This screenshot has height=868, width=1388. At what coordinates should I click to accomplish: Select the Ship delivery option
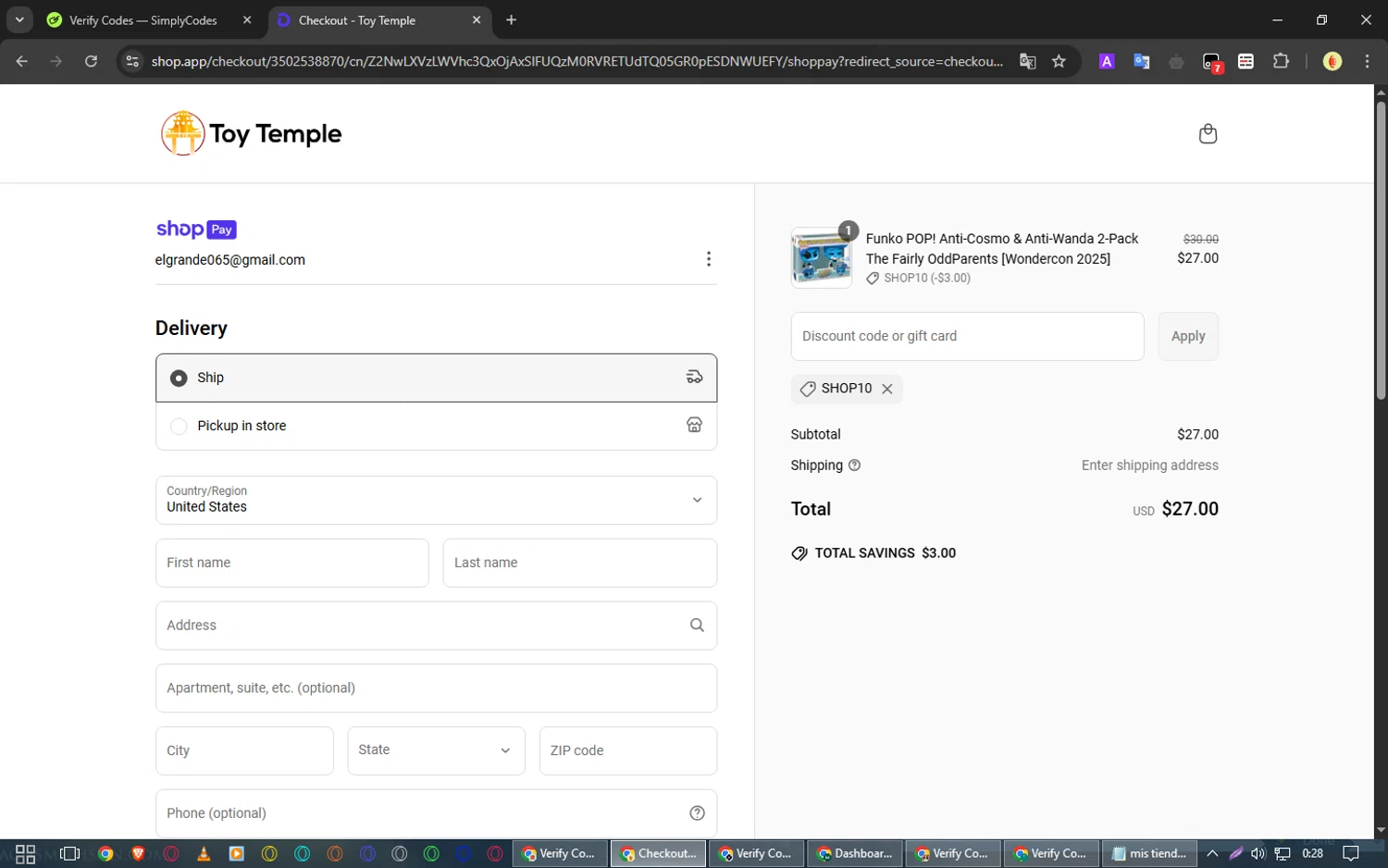(x=436, y=378)
